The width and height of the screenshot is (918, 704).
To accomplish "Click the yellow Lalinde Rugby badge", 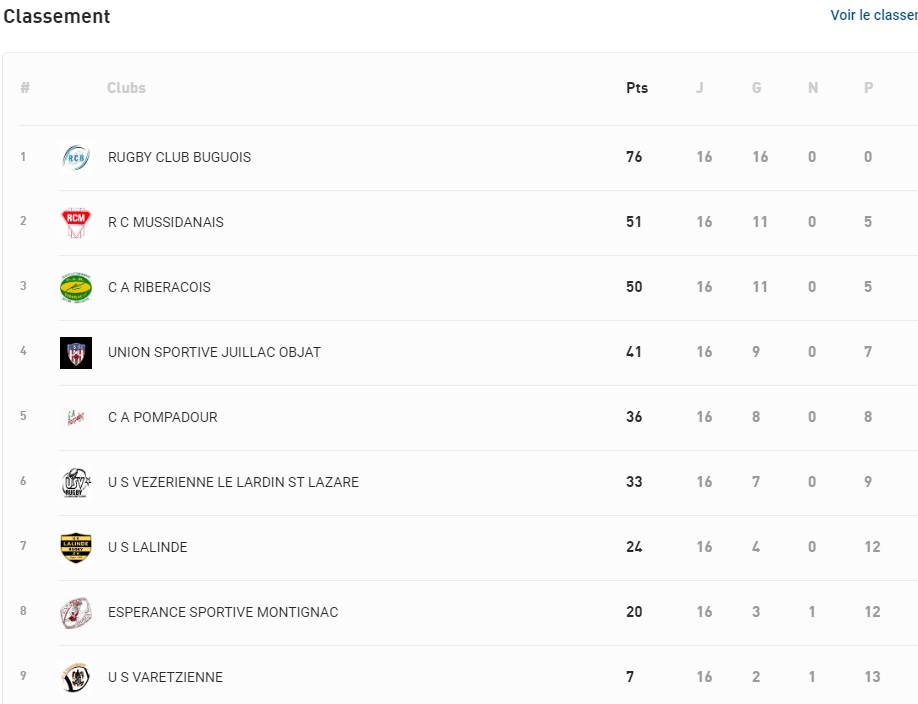I will (76, 548).
